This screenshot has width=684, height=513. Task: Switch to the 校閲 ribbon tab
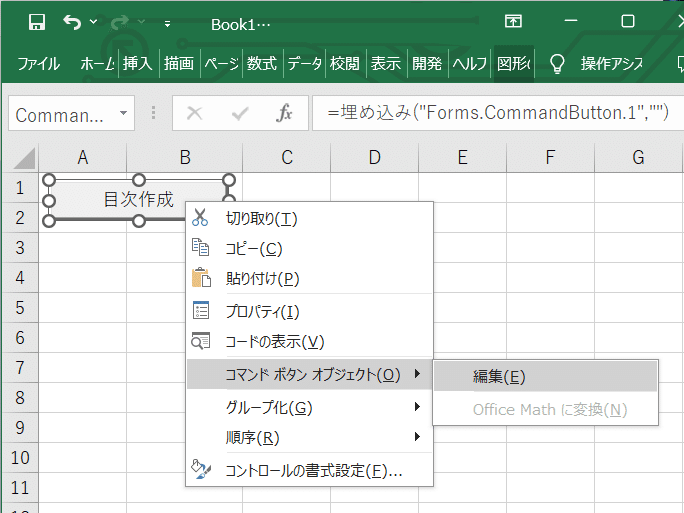(x=345, y=64)
